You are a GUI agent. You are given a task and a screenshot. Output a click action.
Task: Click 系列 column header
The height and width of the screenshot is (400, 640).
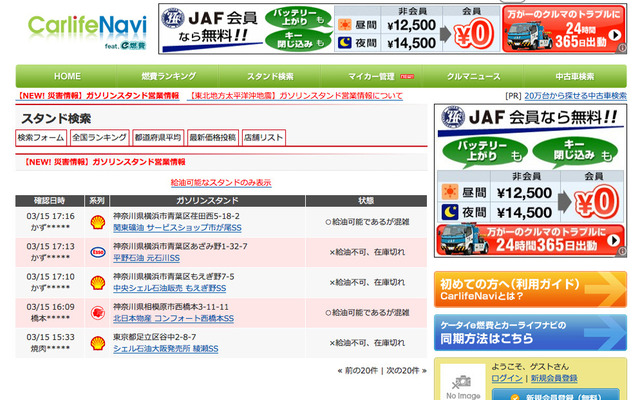[97, 200]
